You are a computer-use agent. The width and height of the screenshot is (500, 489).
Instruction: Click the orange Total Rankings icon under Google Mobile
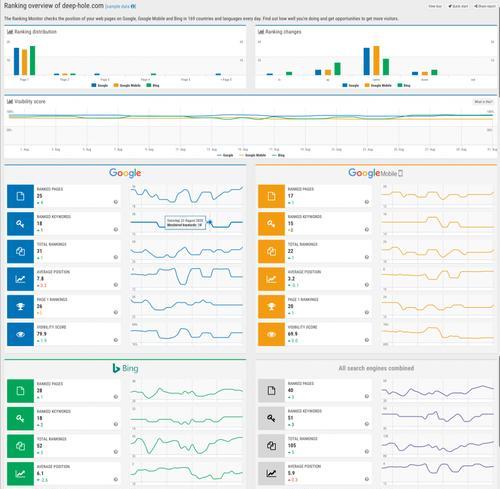click(x=271, y=252)
